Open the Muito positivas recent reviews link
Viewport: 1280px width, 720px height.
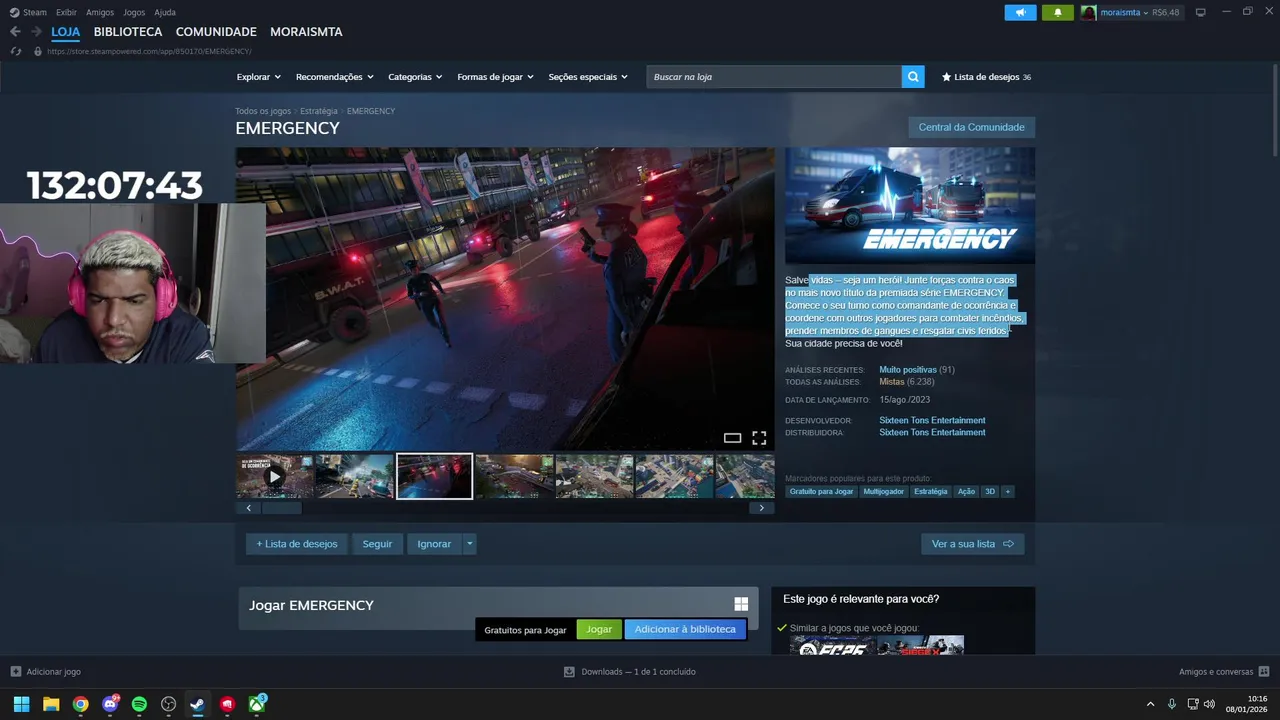pyautogui.click(x=908, y=370)
